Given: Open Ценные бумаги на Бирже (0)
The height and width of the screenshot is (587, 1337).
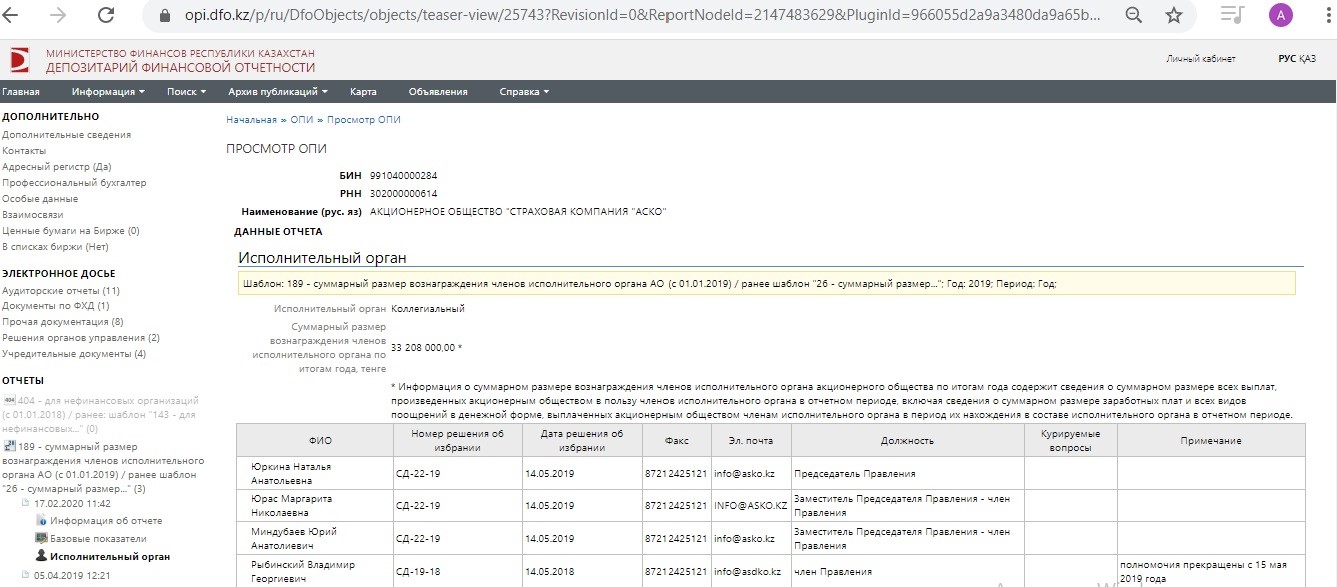Looking at the screenshot, I should [x=70, y=230].
